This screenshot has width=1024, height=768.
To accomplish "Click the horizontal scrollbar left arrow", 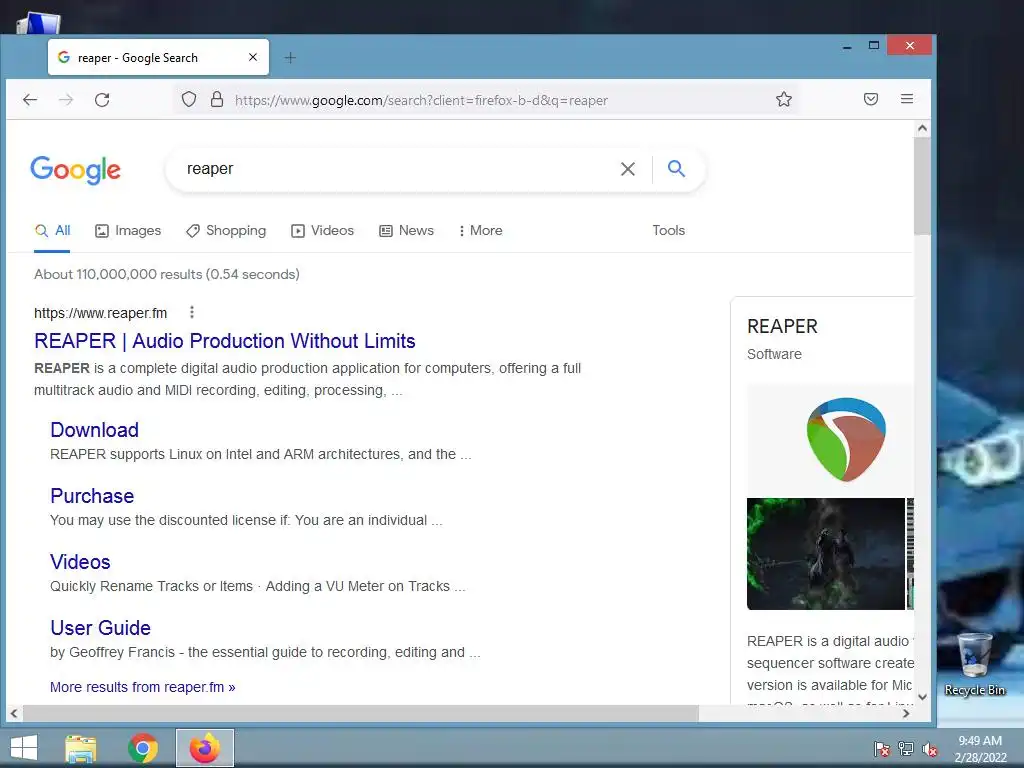I will tap(14, 714).
